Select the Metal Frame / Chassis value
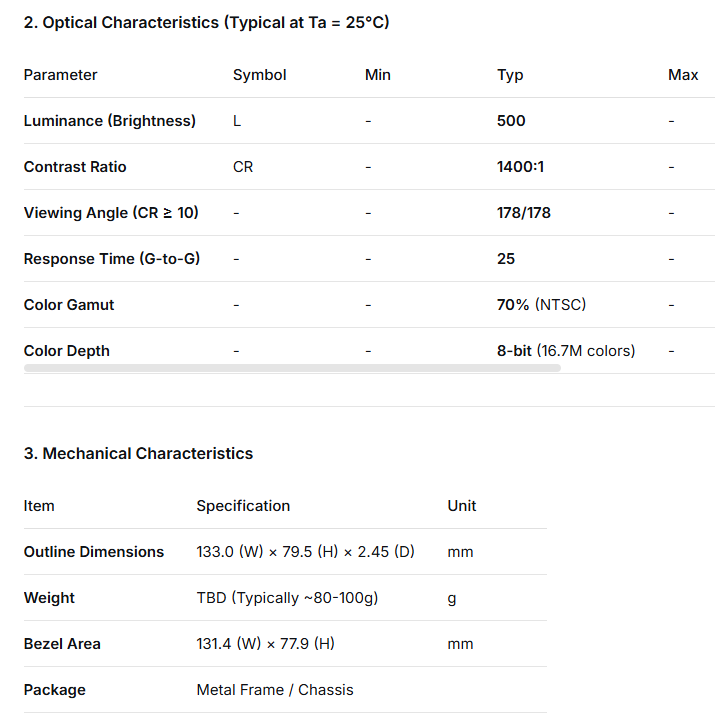Image resolution: width=715 pixels, height=719 pixels. pyautogui.click(x=275, y=690)
